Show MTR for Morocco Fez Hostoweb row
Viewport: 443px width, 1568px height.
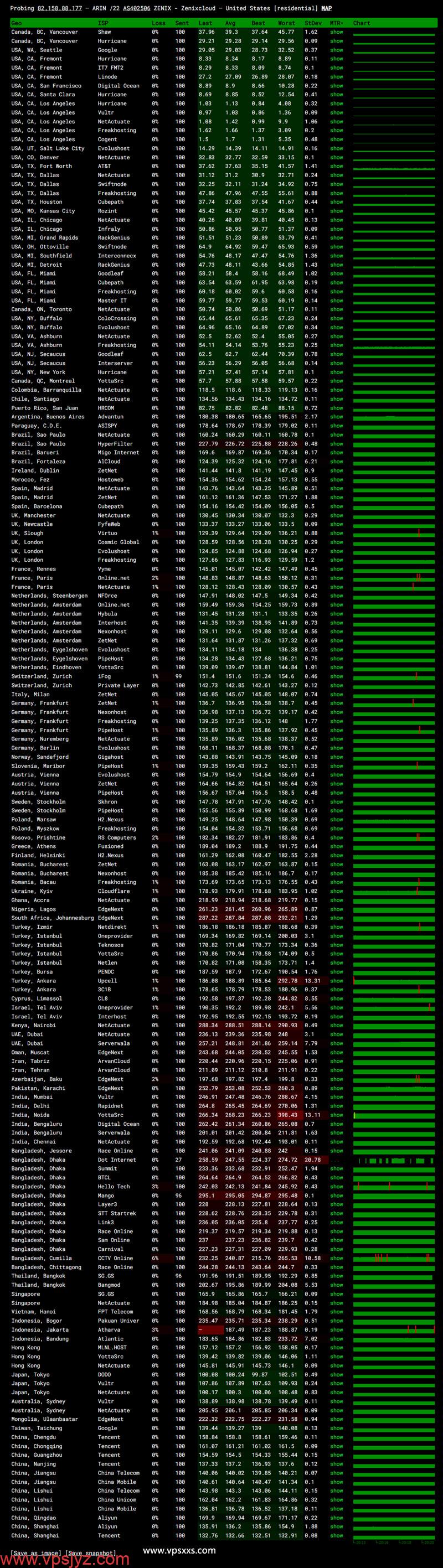pos(336,480)
